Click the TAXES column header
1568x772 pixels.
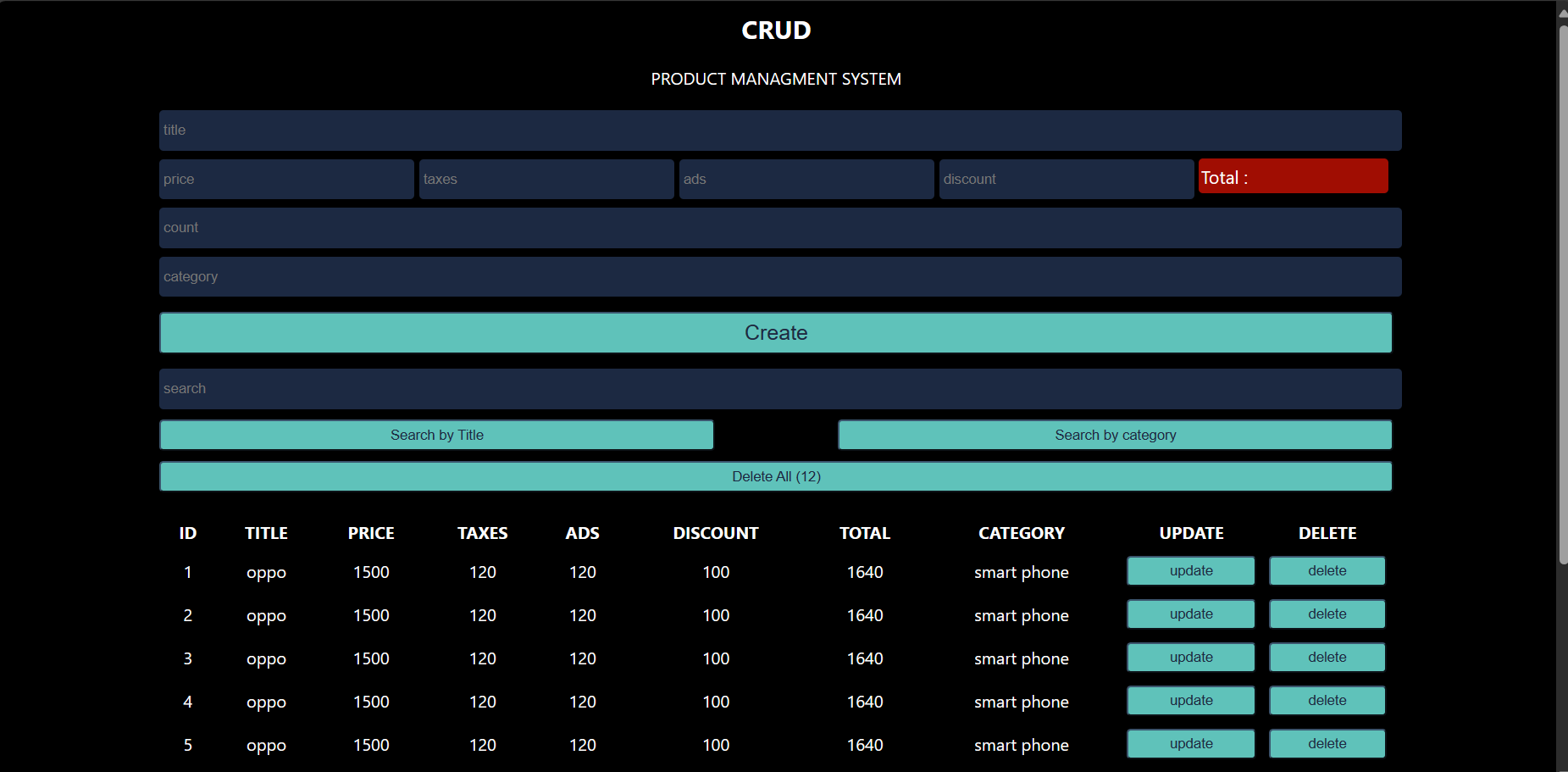(x=483, y=533)
